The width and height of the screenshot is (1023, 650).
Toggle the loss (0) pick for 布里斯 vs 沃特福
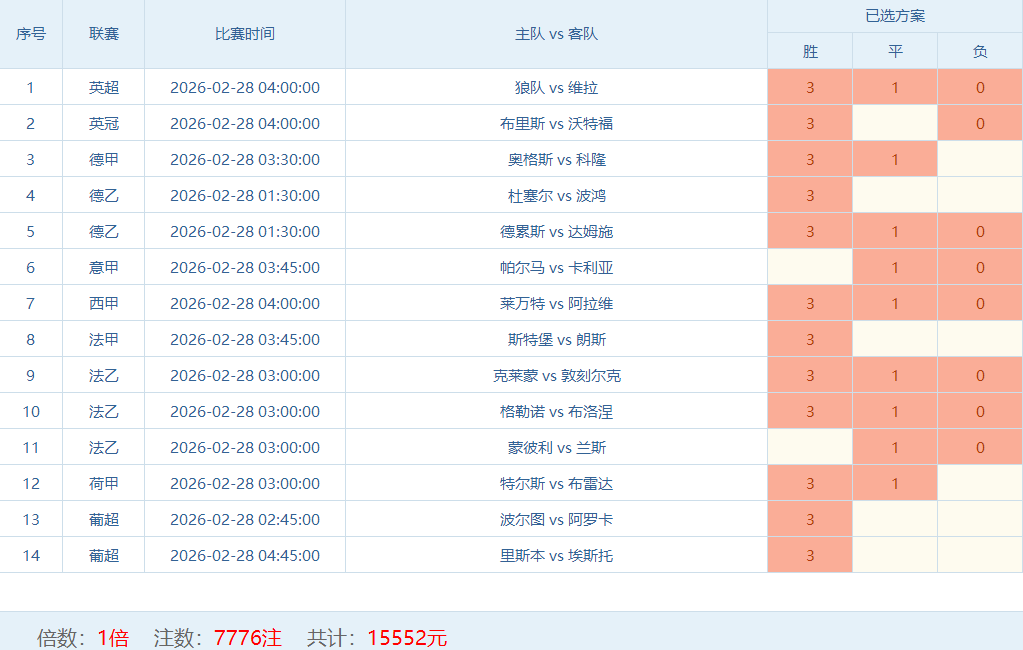point(980,123)
